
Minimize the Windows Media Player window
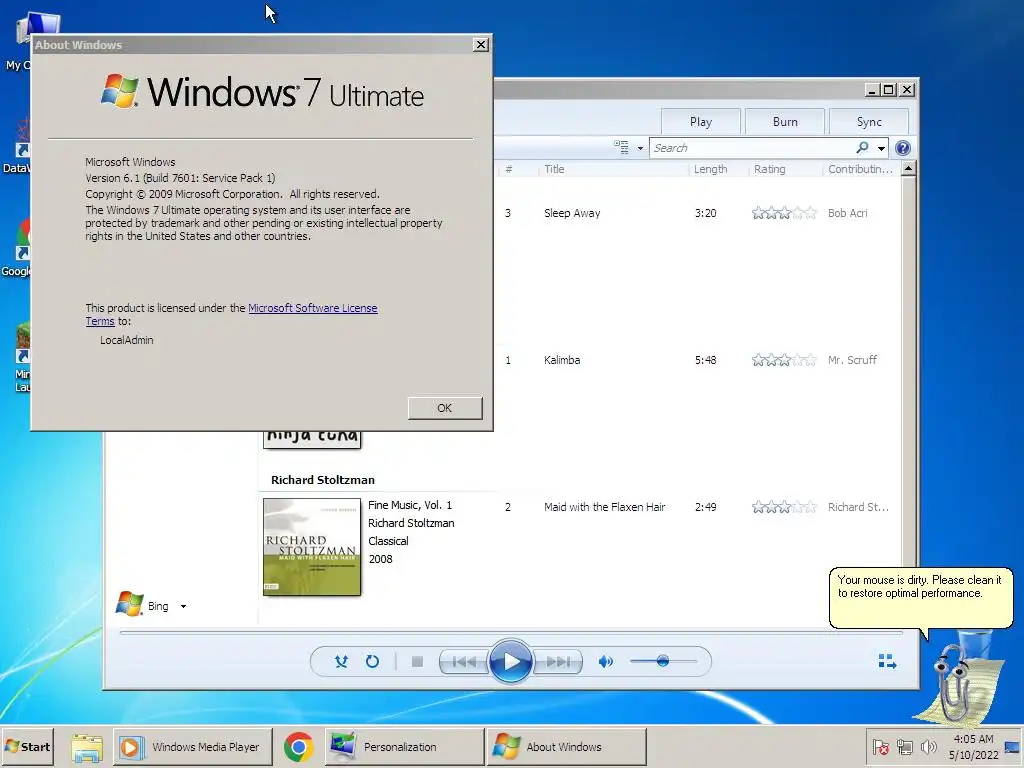coord(872,89)
